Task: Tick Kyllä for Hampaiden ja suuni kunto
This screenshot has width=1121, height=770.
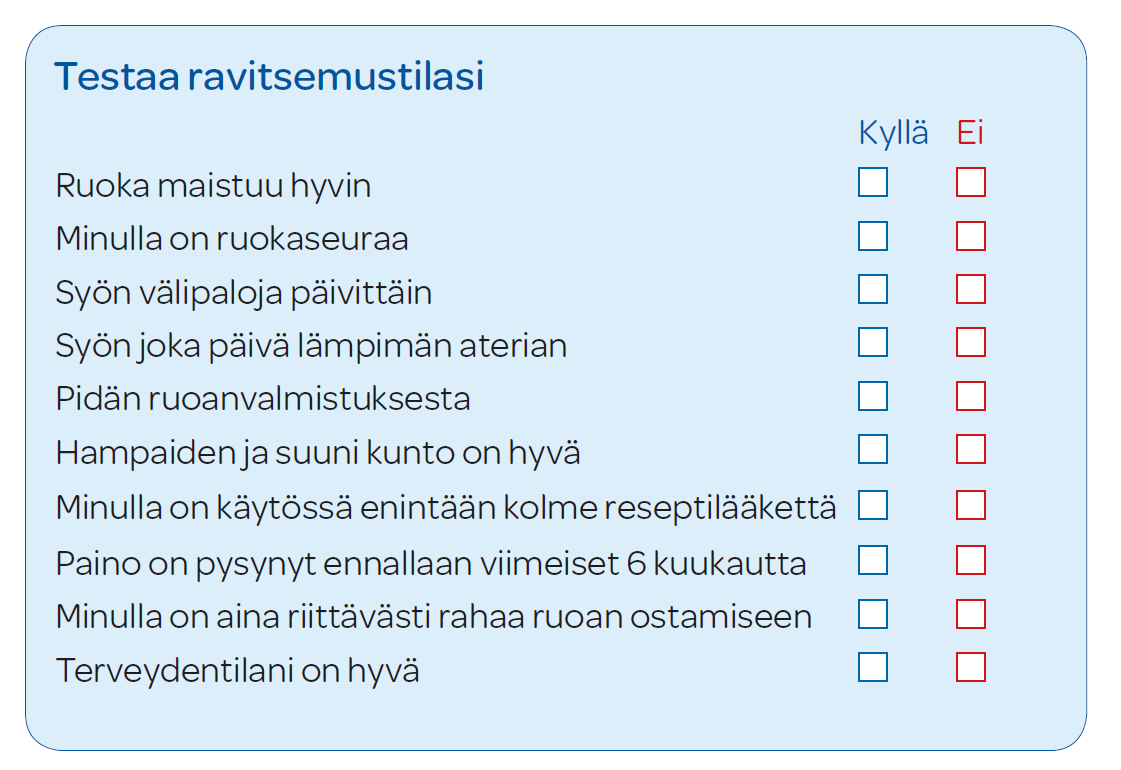Action: pyautogui.click(x=873, y=450)
